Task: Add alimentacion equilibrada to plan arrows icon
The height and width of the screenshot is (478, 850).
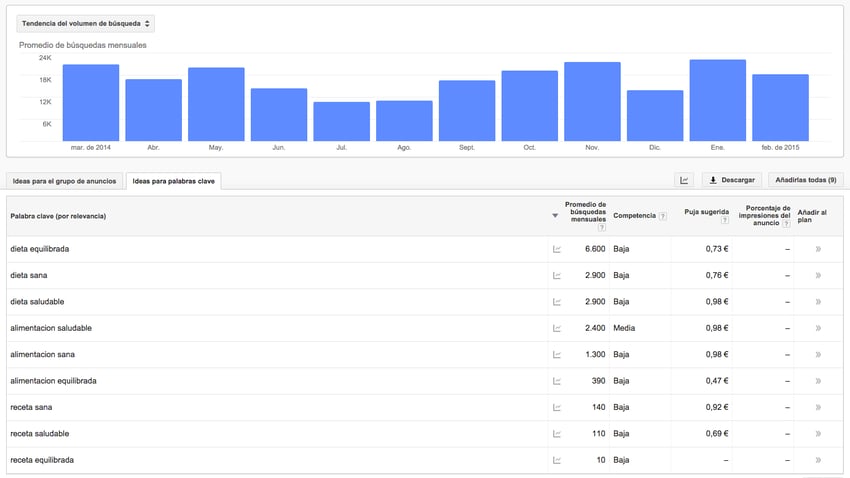Action: [x=818, y=381]
